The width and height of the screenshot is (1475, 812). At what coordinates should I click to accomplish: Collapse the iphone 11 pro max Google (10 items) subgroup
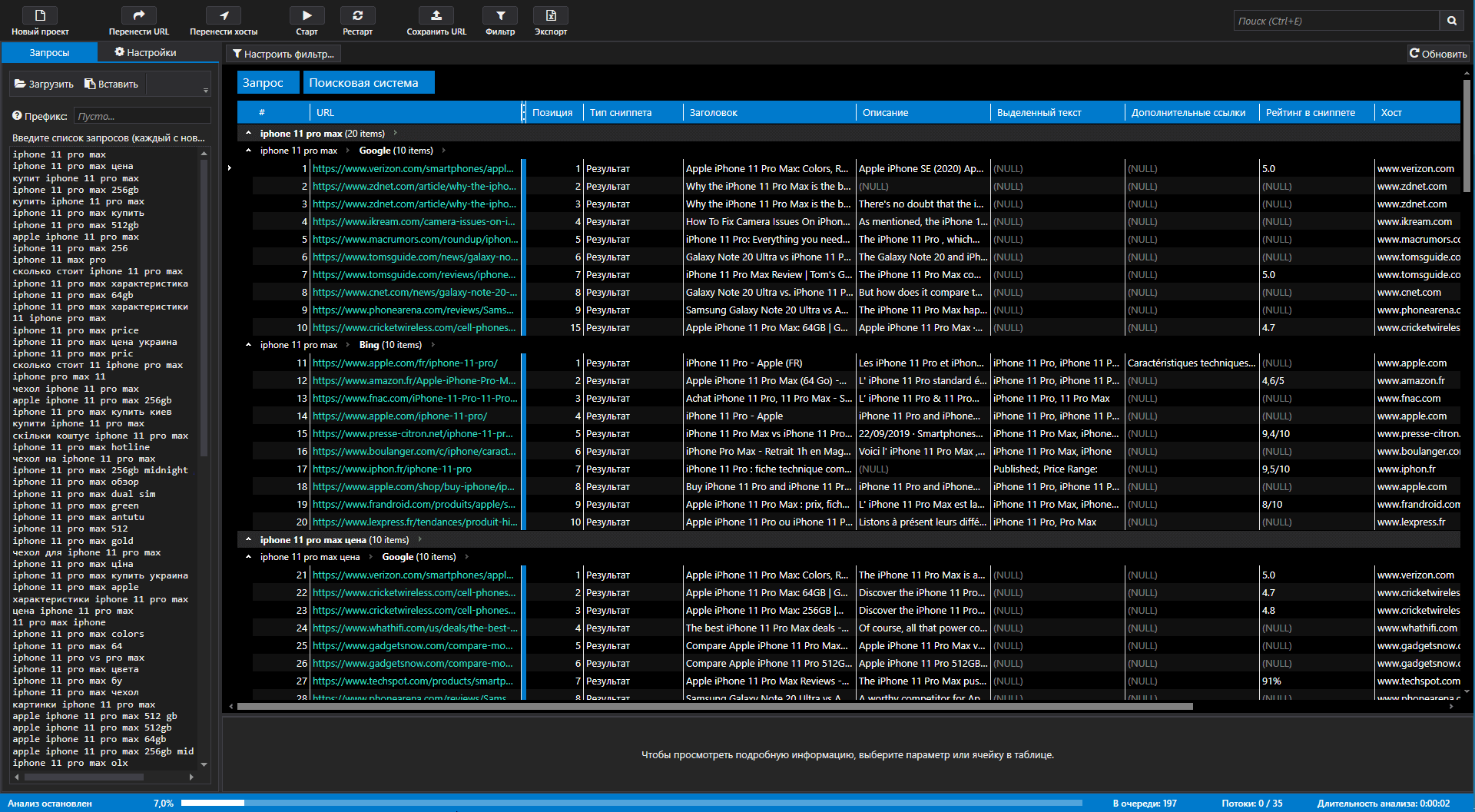248,151
